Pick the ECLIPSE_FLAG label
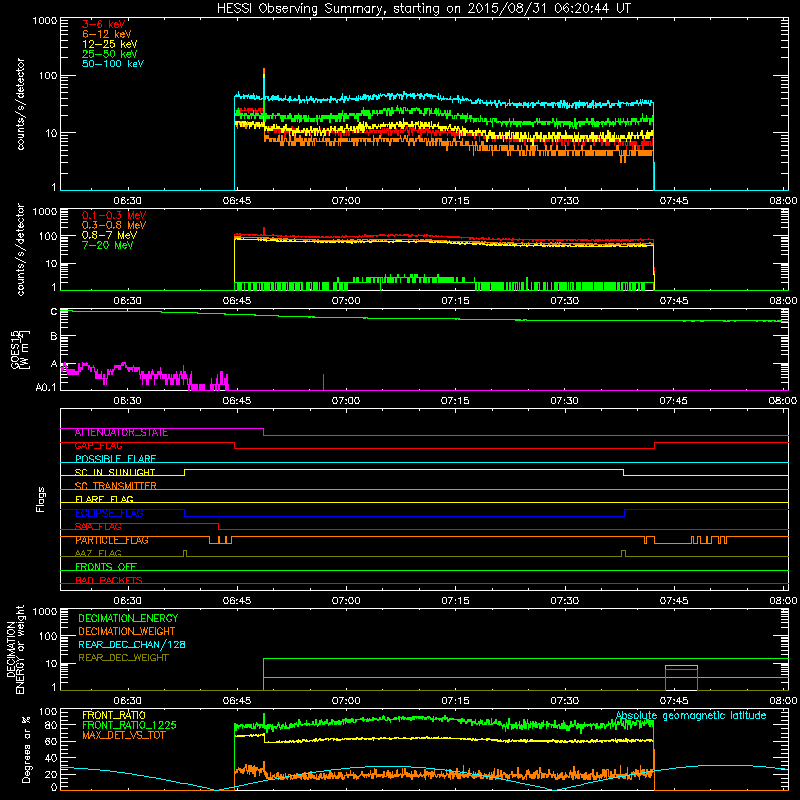The image size is (800, 800). 109,513
